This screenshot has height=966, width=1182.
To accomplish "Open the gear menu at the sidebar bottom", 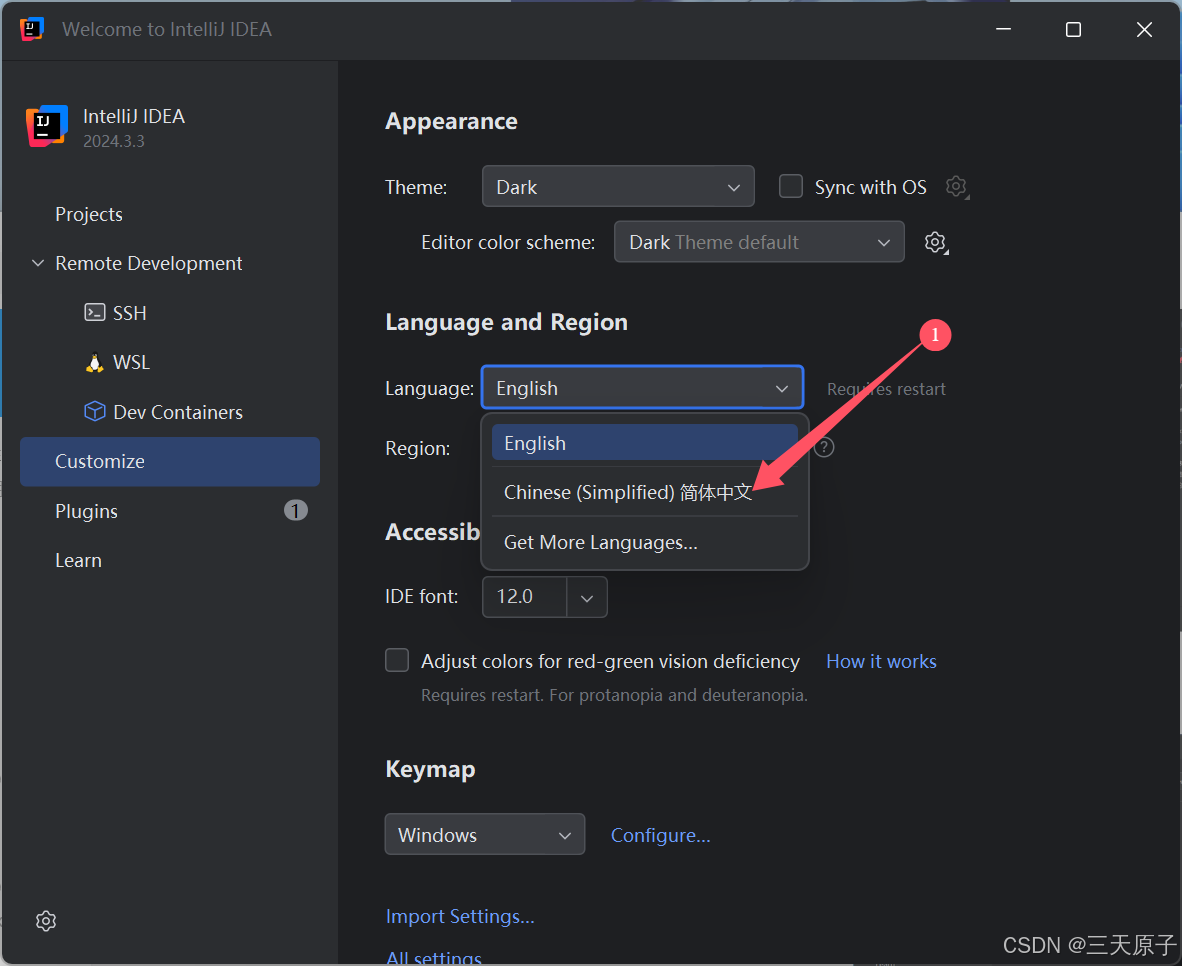I will tap(46, 921).
